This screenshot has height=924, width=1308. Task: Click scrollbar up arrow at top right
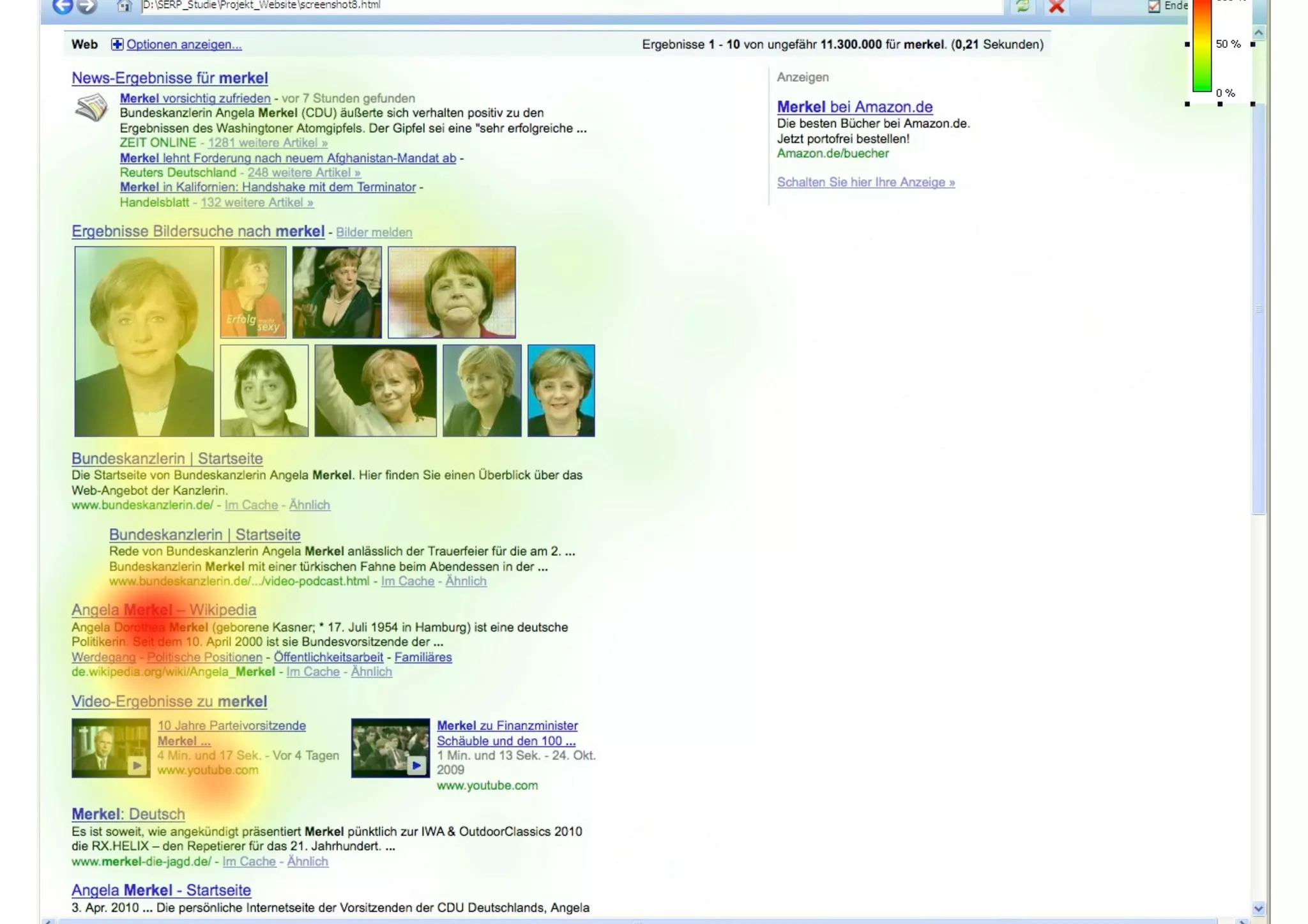(1258, 32)
